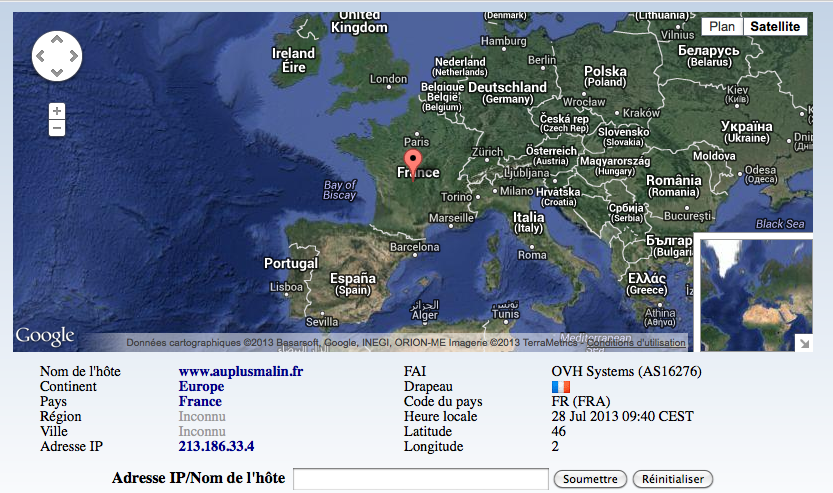
Task: Click the Marseille label on the map
Action: (x=451, y=218)
